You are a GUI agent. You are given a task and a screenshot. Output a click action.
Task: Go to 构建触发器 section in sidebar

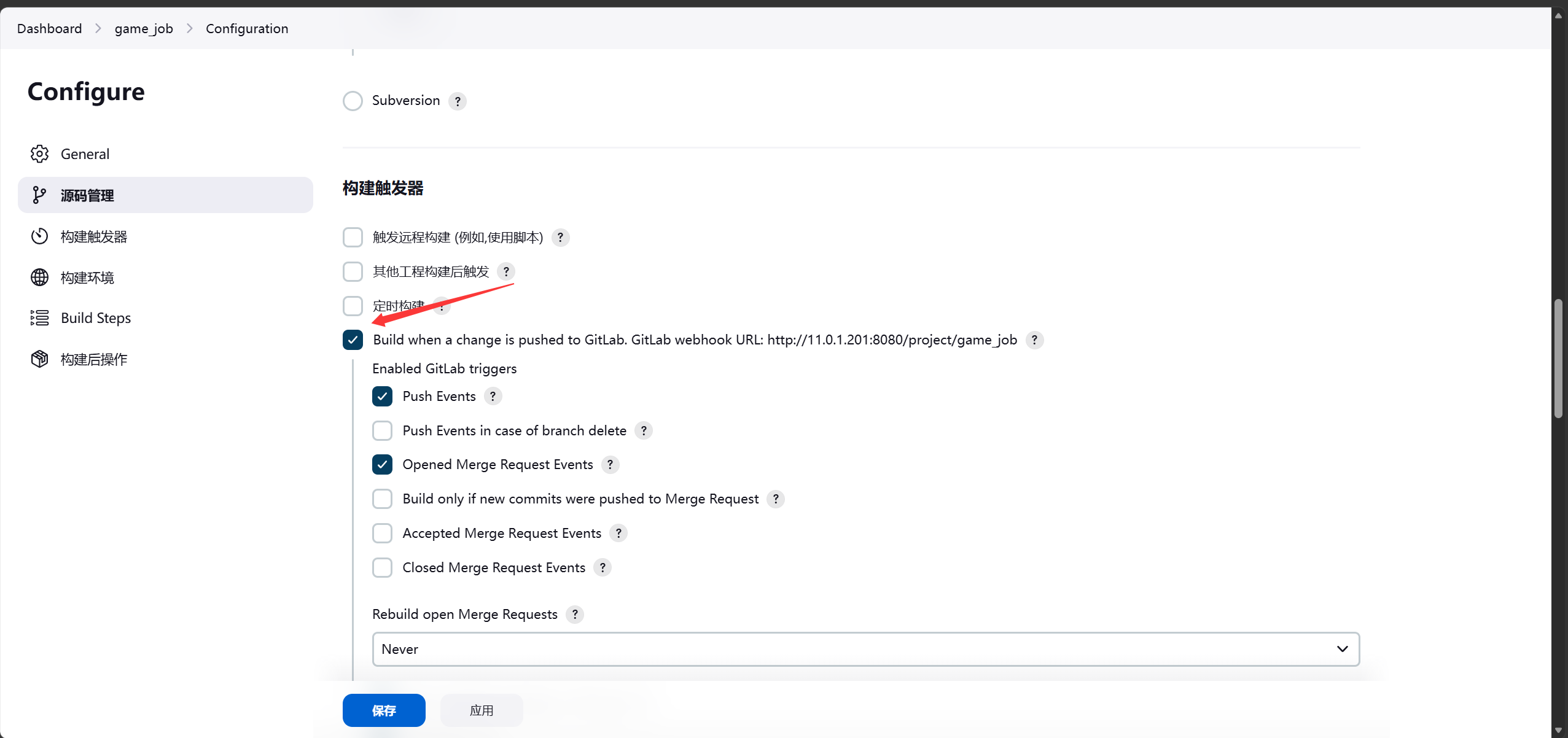165,236
